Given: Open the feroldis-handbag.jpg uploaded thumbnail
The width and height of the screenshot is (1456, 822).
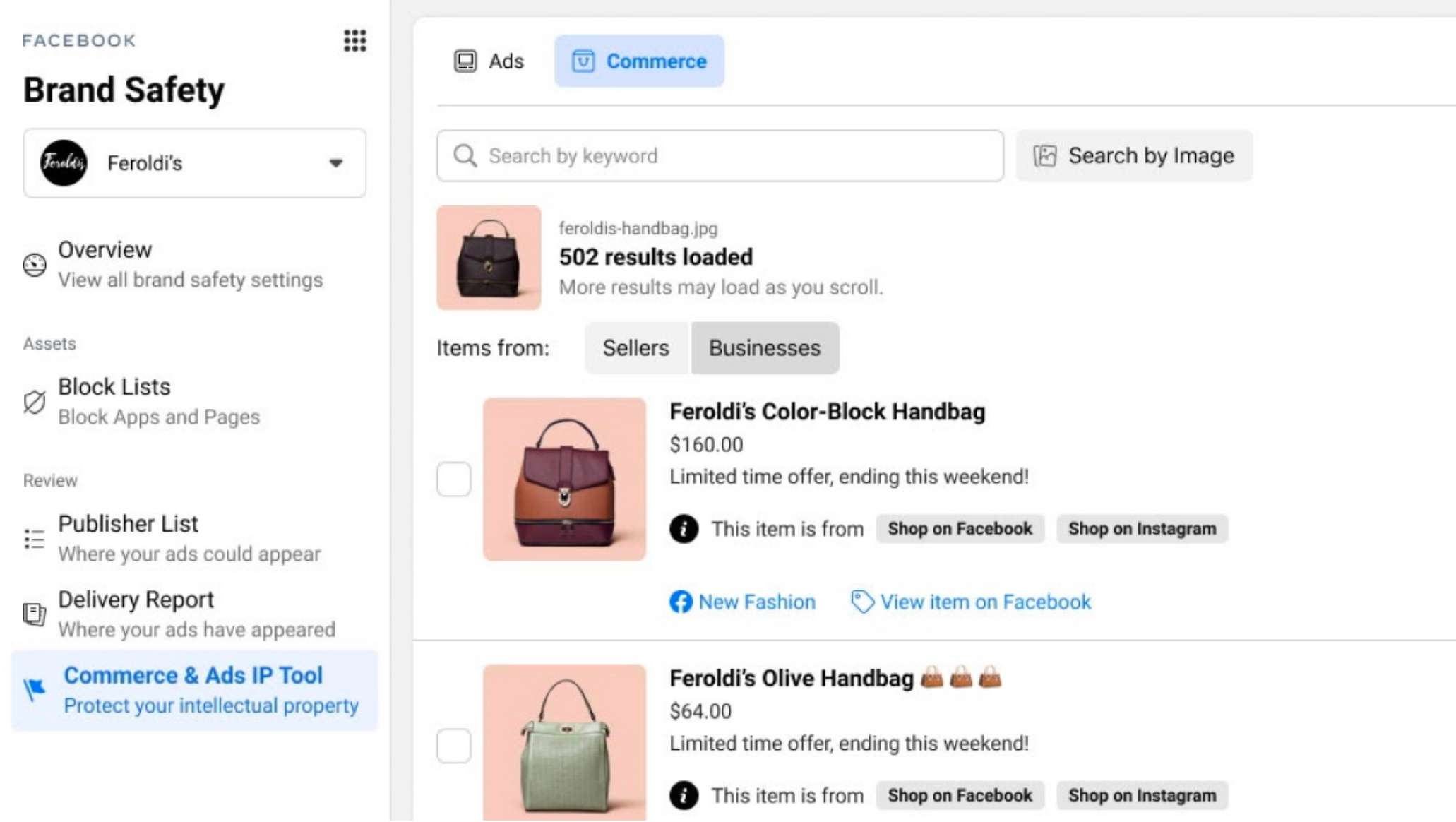Looking at the screenshot, I should [489, 258].
